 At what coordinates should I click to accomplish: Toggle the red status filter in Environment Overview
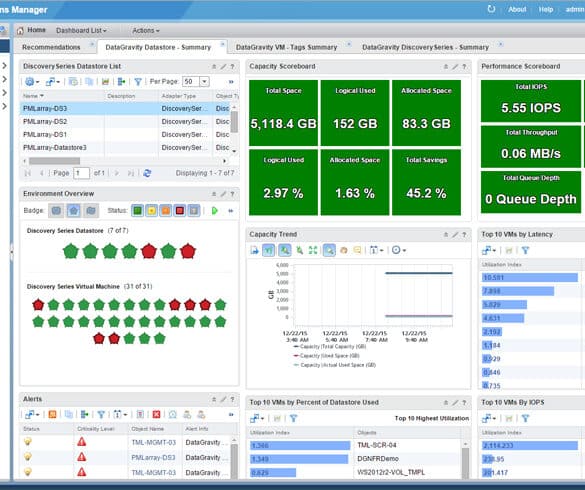click(x=180, y=210)
